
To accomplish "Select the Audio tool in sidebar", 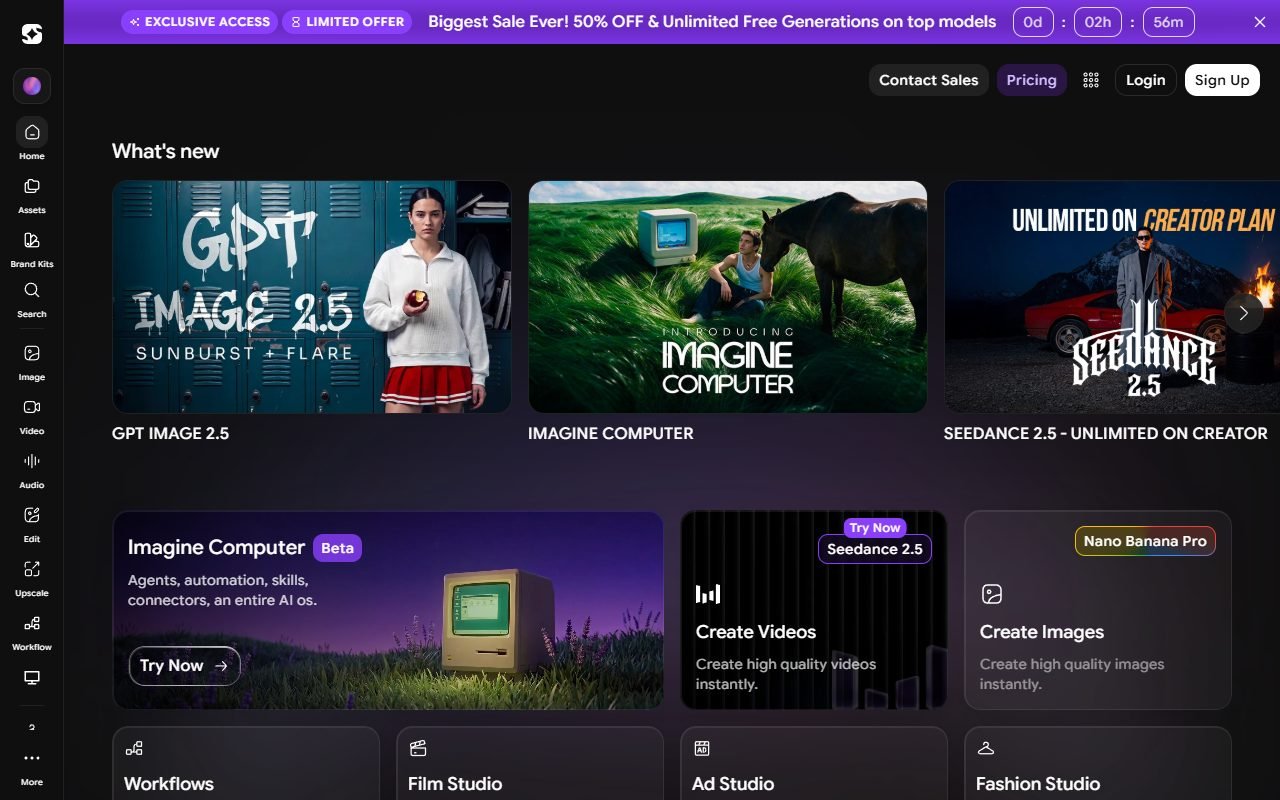I will [32, 470].
